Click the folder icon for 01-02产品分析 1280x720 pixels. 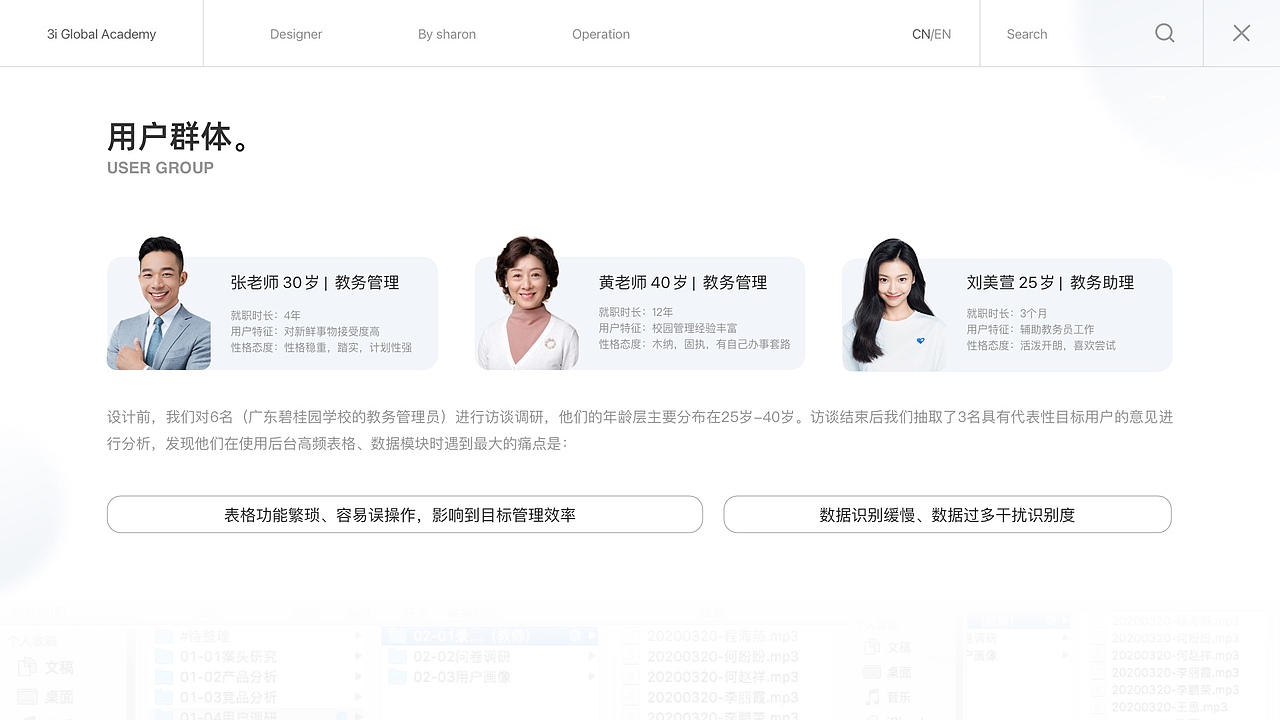pos(164,677)
